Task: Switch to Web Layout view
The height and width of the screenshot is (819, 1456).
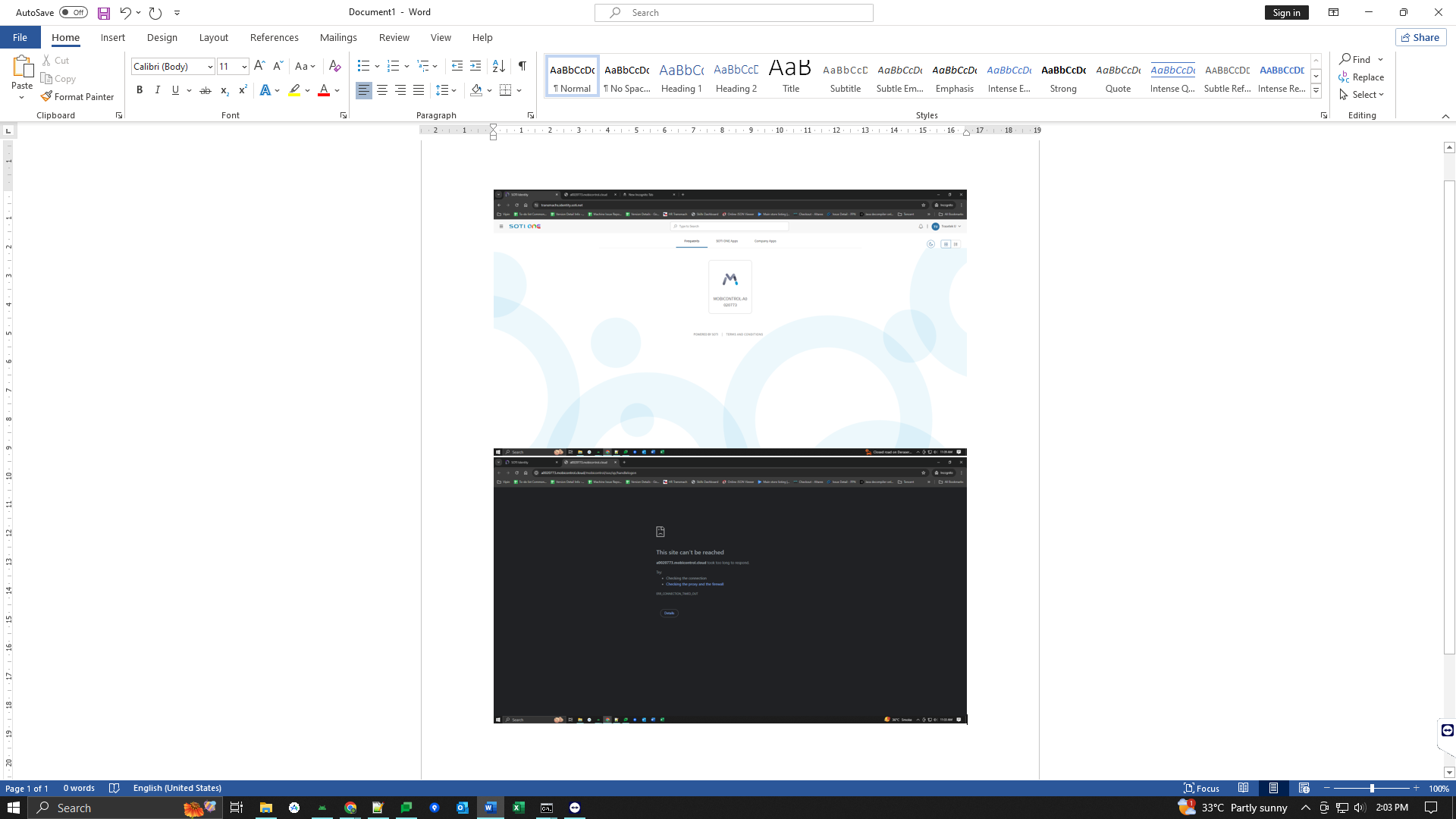Action: point(1304,788)
